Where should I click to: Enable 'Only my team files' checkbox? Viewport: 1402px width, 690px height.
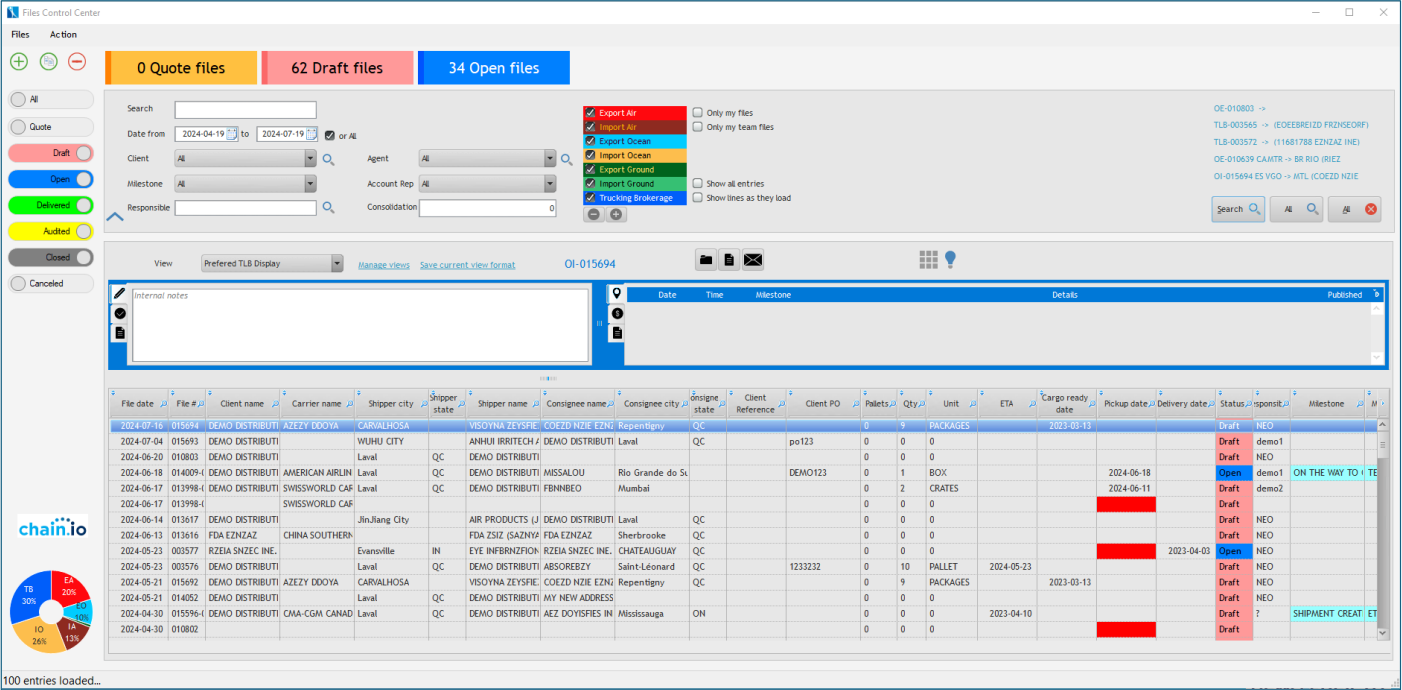point(698,127)
